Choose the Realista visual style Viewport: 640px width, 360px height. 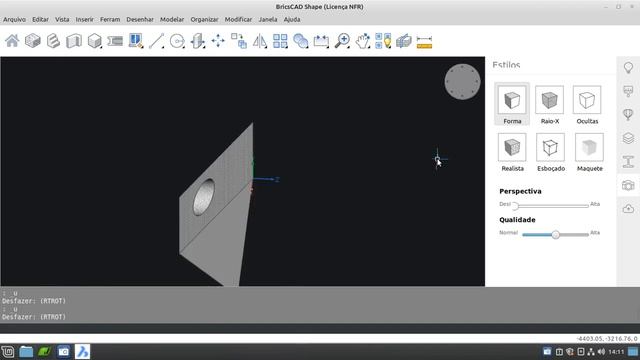(512, 151)
